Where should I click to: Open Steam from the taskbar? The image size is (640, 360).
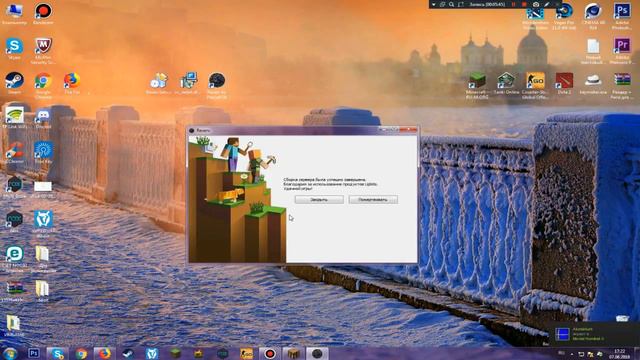coord(128,353)
